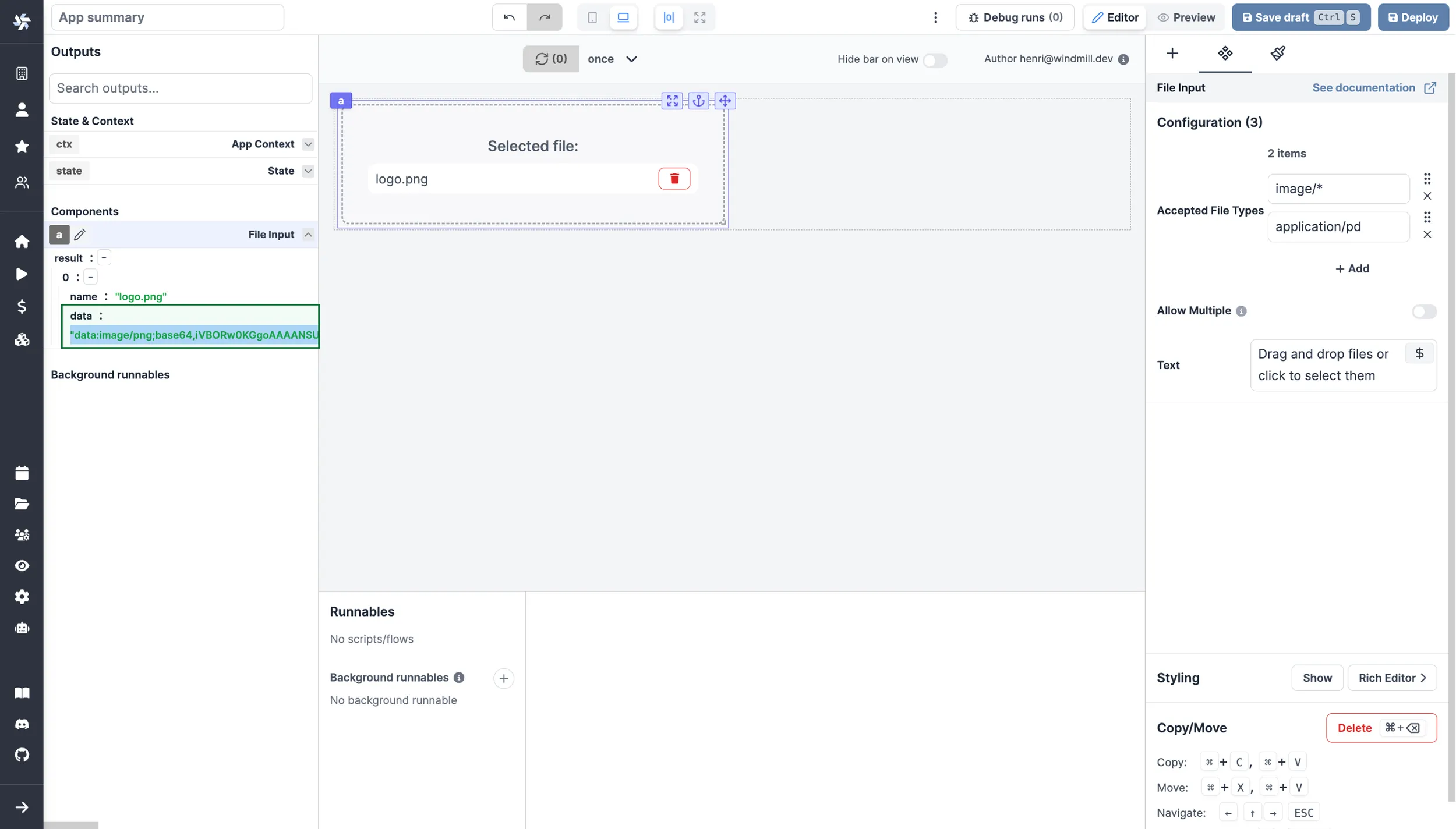Click the Deploy button
This screenshot has height=829, width=1456.
(x=1412, y=17)
